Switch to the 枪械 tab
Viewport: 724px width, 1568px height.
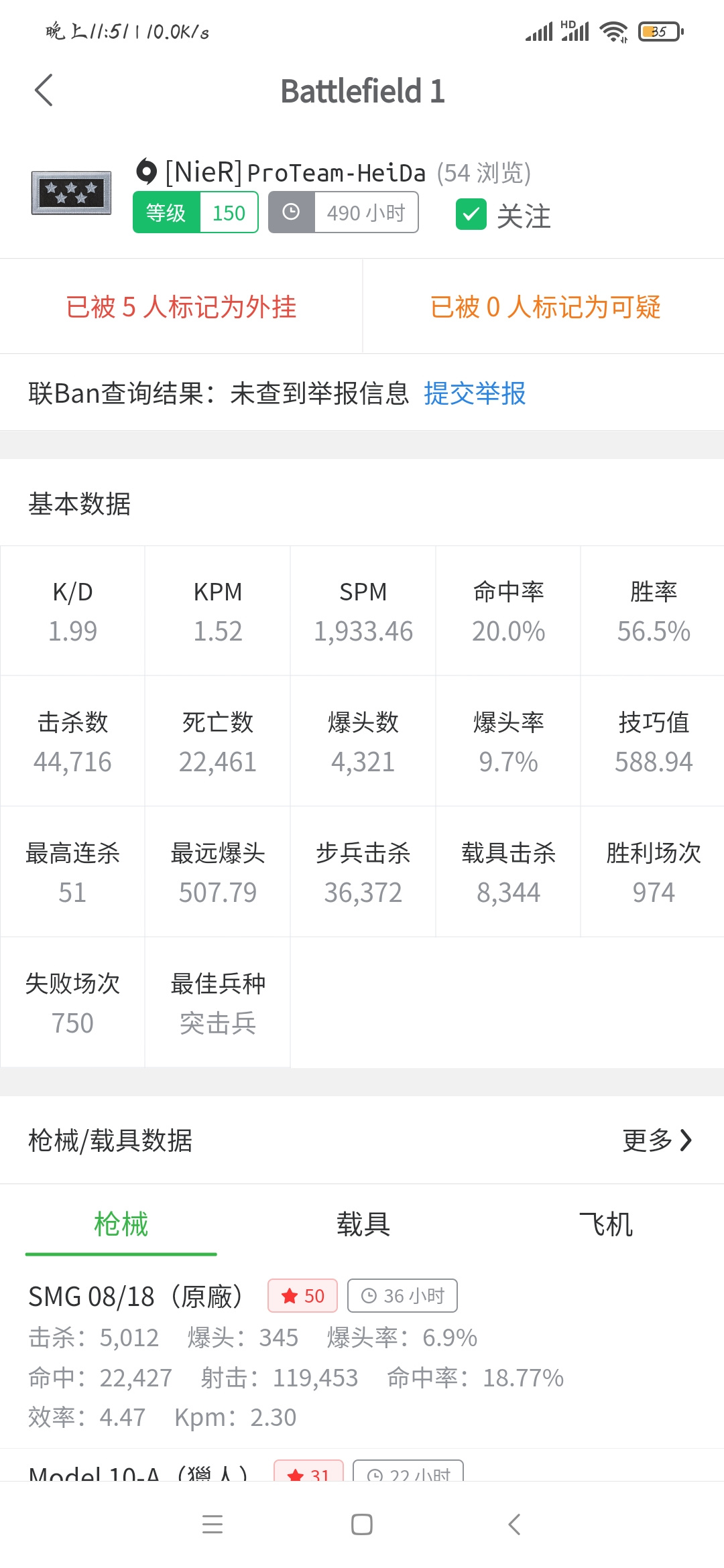(x=121, y=1224)
